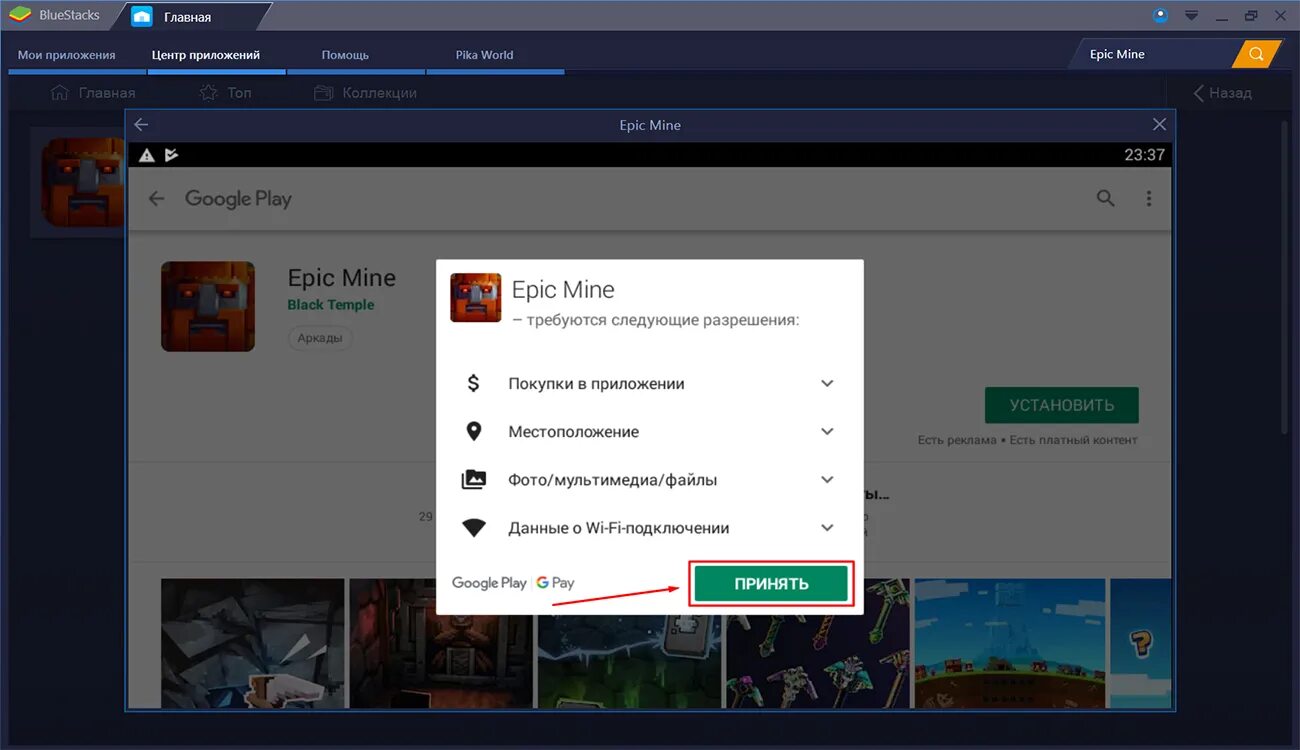Click the home icon in Главная tab

click(142, 16)
